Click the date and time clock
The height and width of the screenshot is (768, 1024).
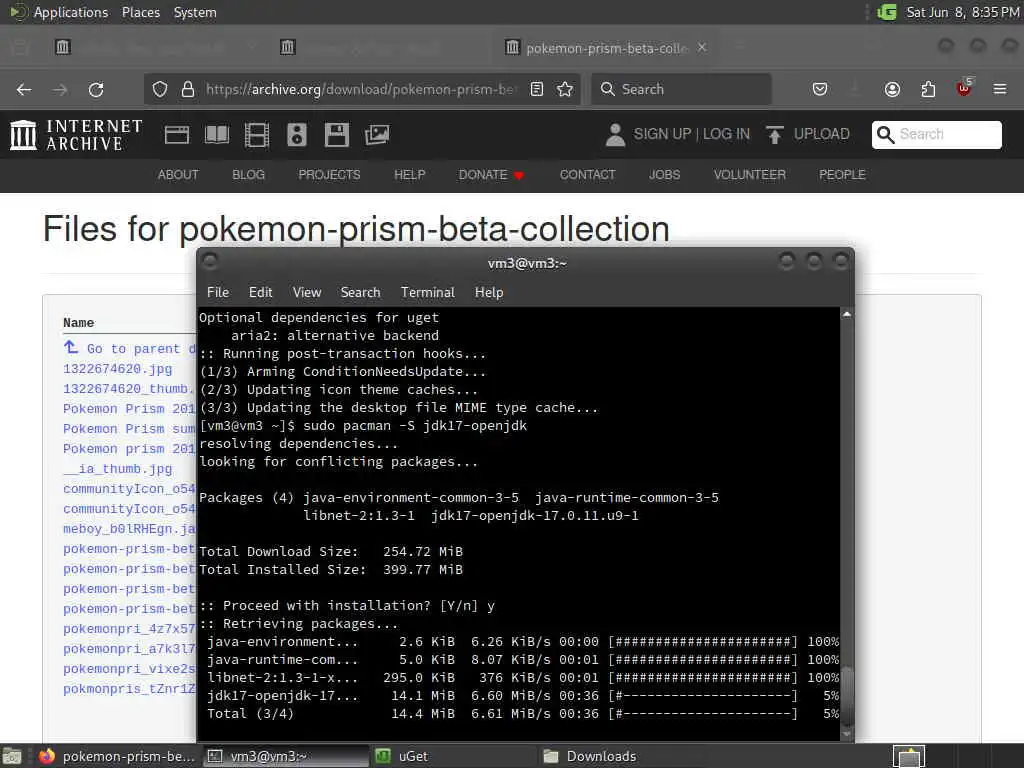963,12
